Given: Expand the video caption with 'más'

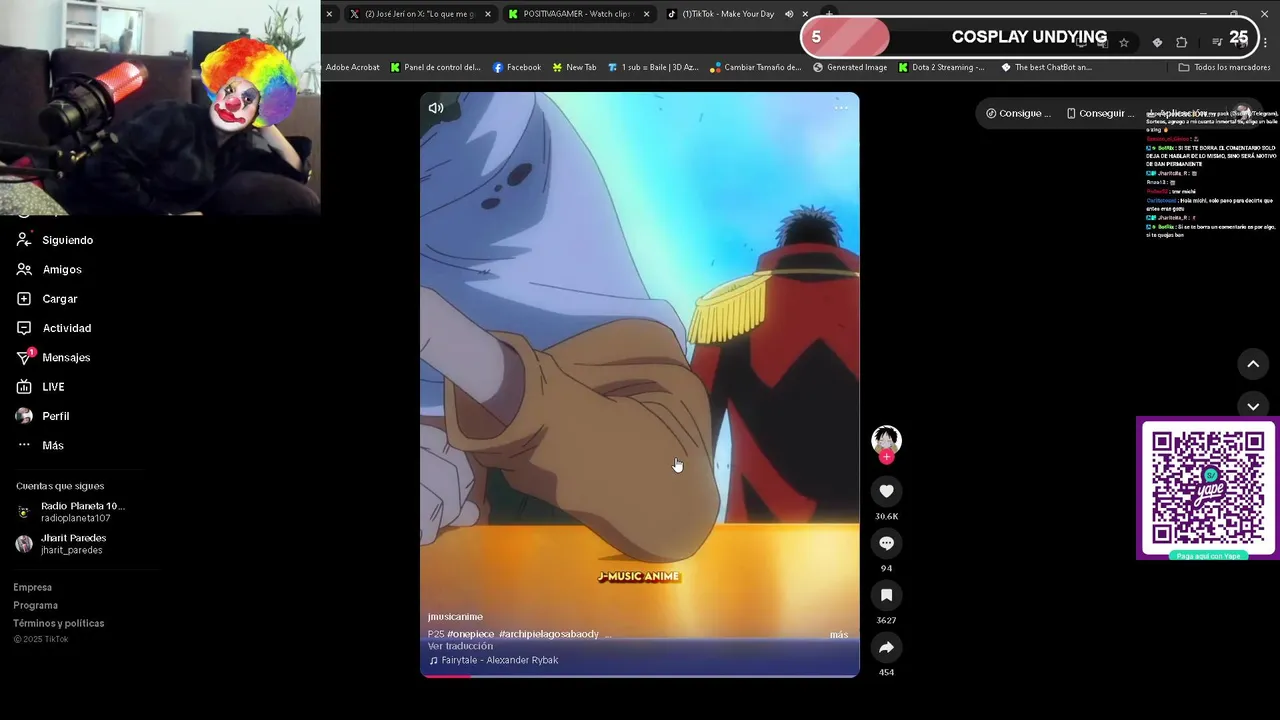Looking at the screenshot, I should point(838,634).
